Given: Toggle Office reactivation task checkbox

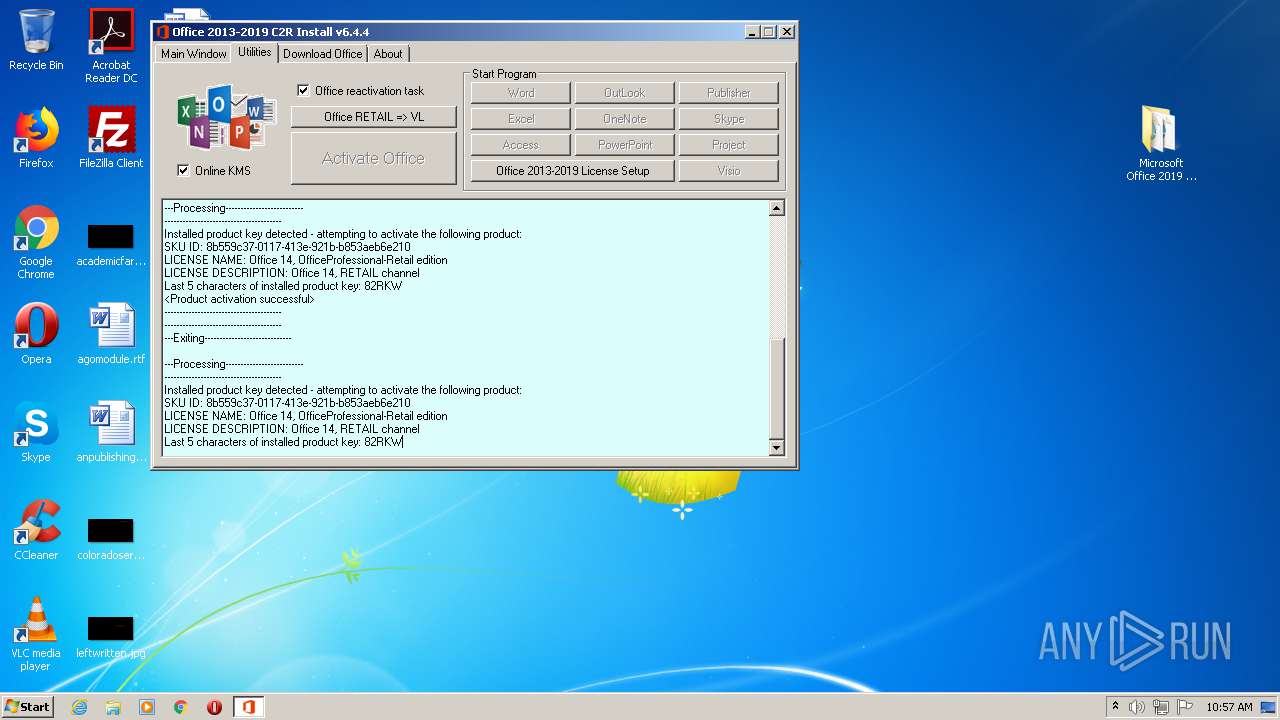Looking at the screenshot, I should click(303, 91).
